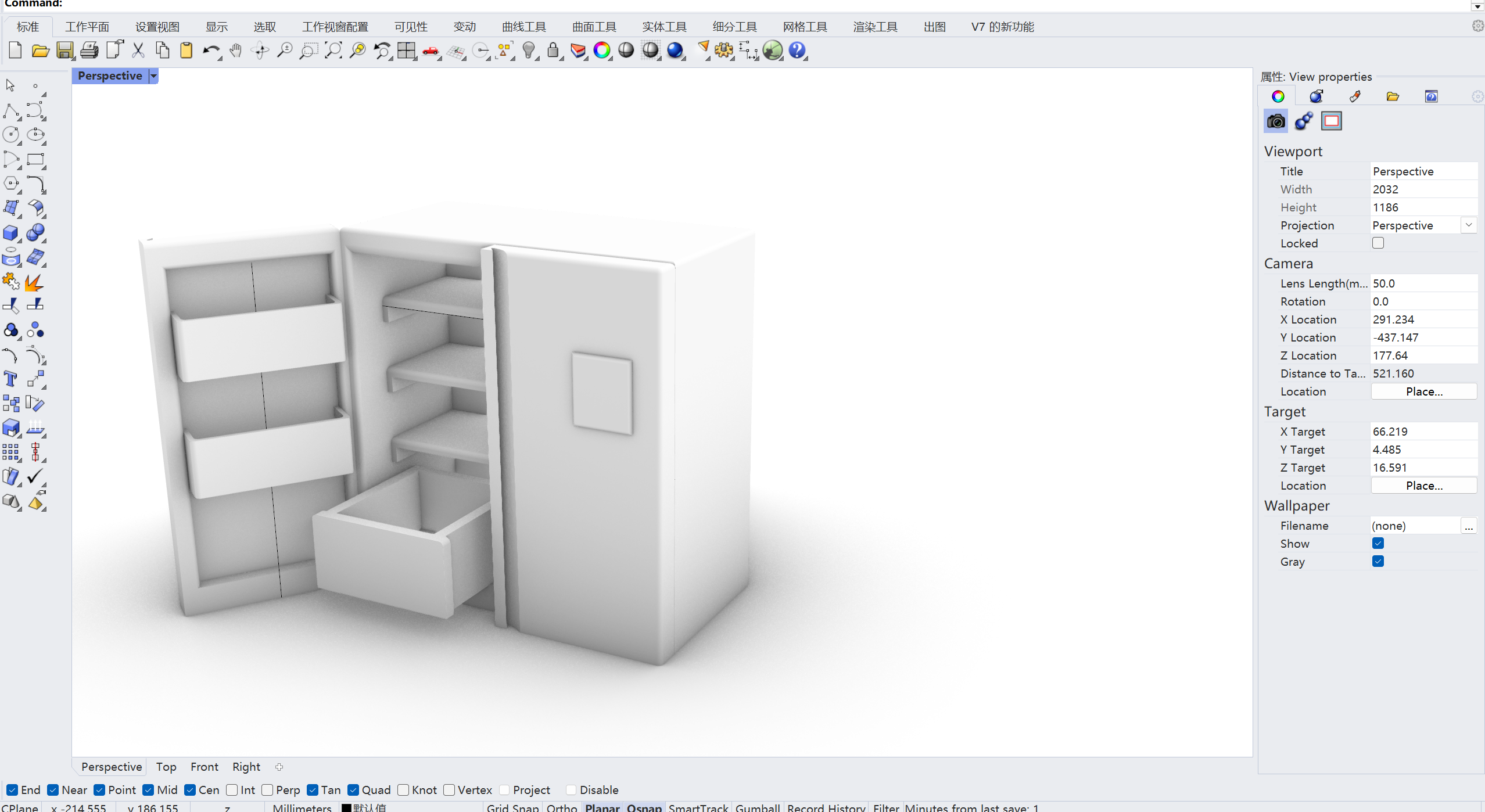Viewport: 1485px width, 812px height.
Task: Select the Circle tool in sidebar
Action: click(10, 135)
